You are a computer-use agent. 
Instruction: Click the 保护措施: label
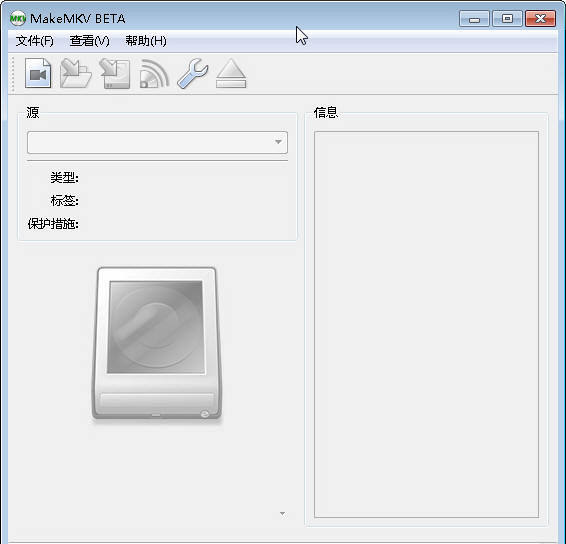(53, 224)
